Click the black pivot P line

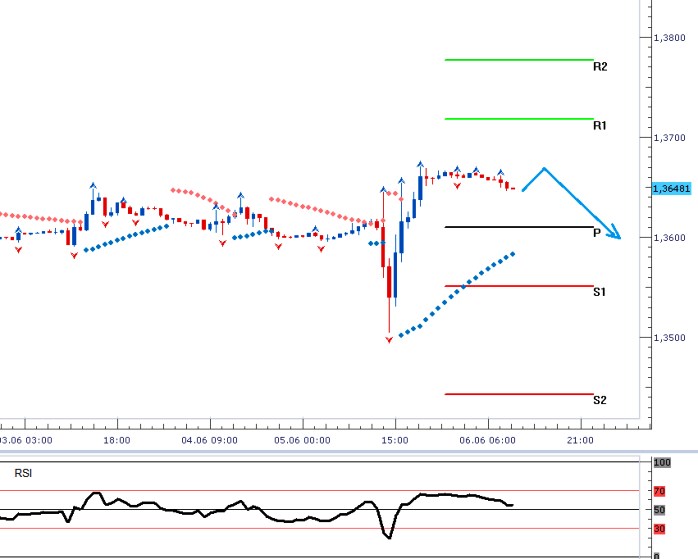click(x=519, y=227)
